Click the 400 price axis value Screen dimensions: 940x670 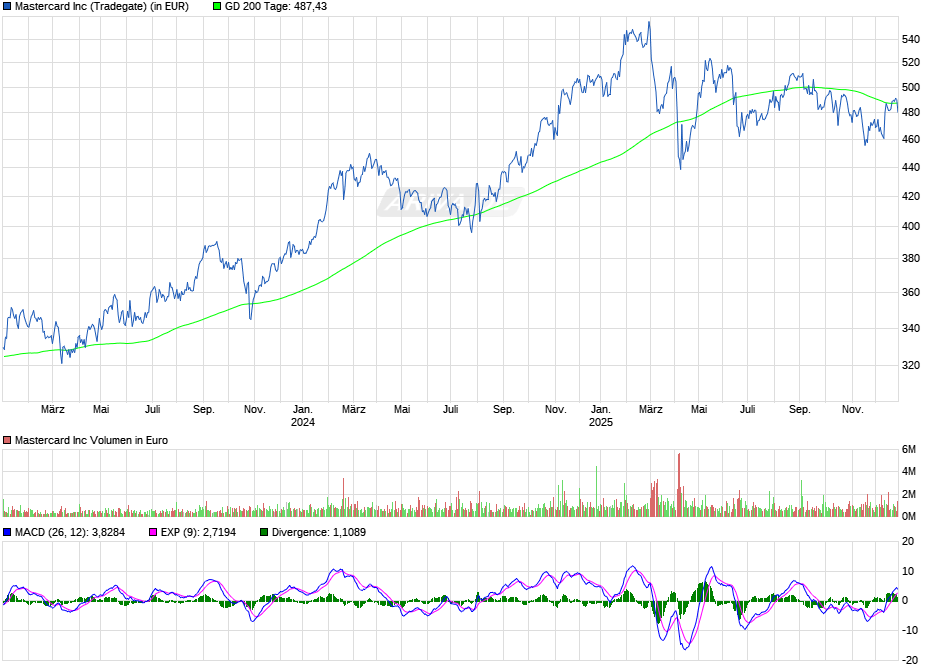click(x=911, y=227)
